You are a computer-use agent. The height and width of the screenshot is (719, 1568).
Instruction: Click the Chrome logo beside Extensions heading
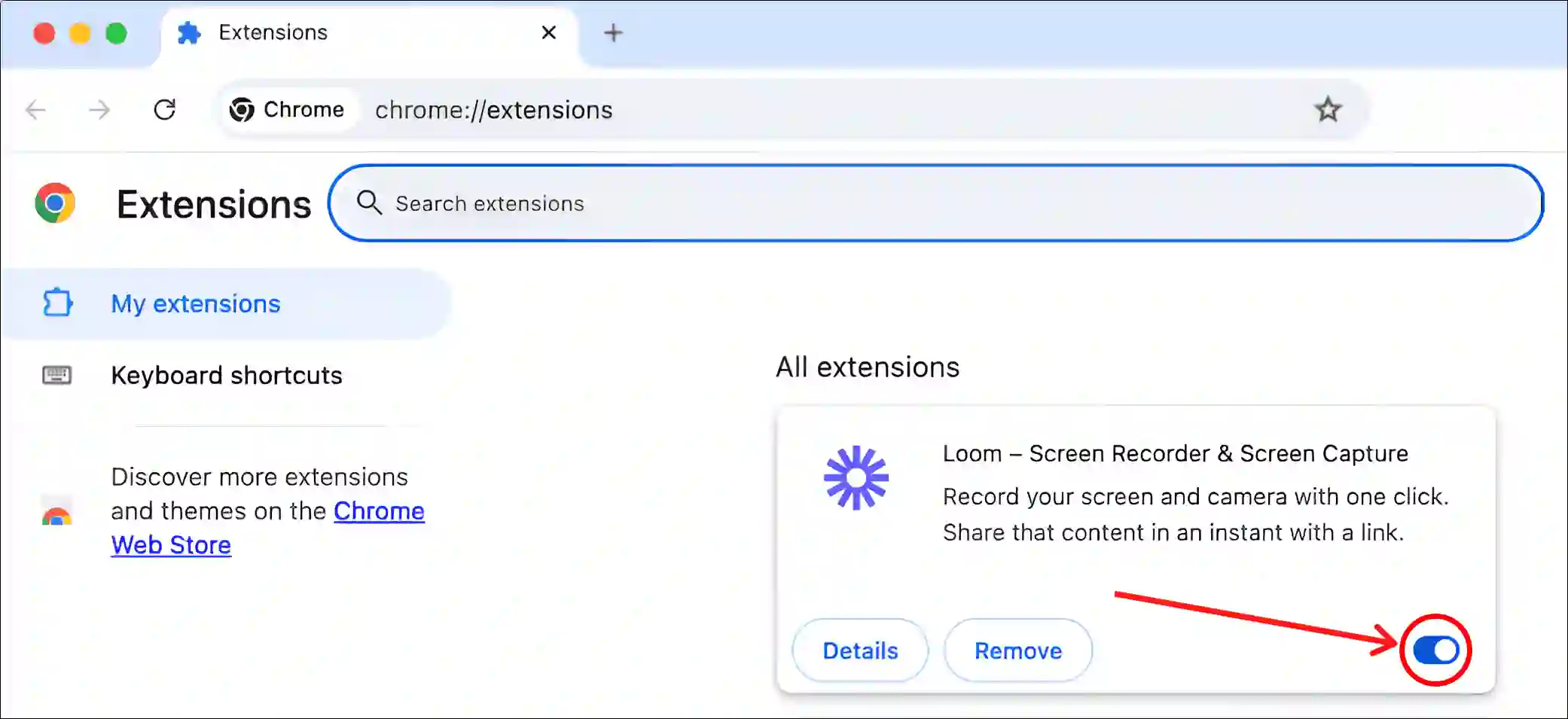point(55,203)
